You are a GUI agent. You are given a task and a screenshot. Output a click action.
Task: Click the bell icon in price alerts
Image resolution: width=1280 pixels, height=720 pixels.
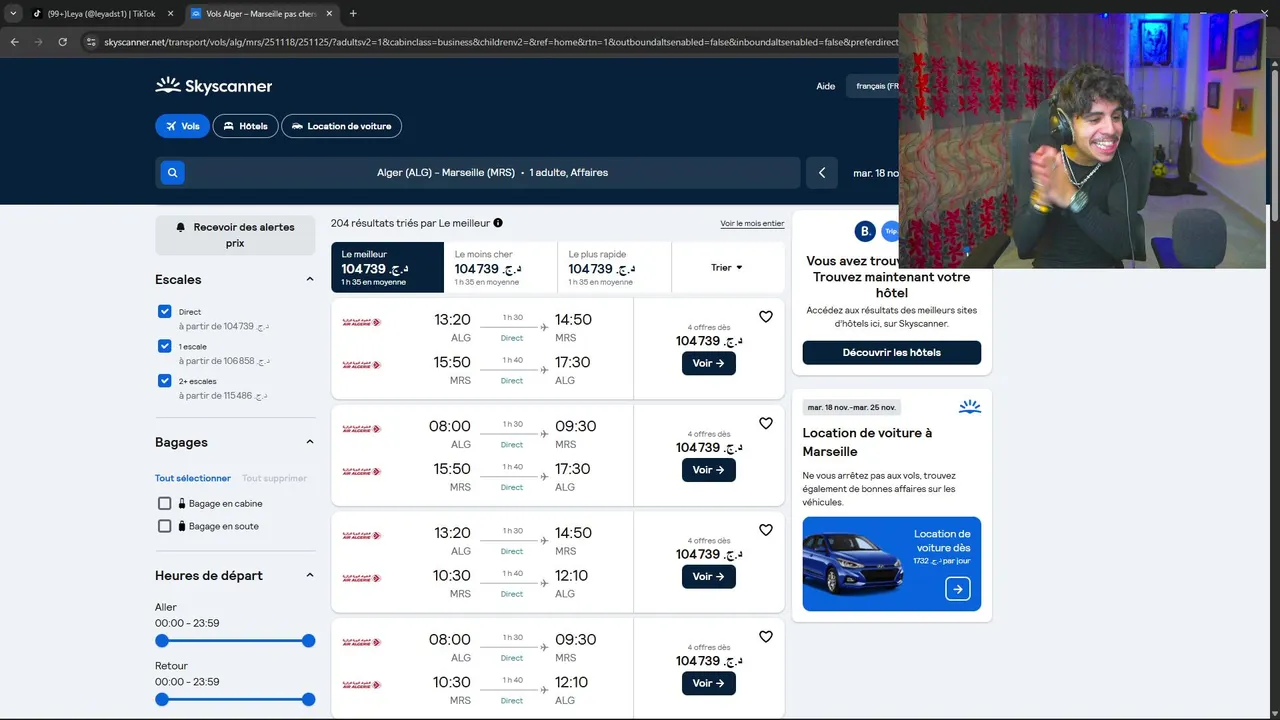(181, 227)
